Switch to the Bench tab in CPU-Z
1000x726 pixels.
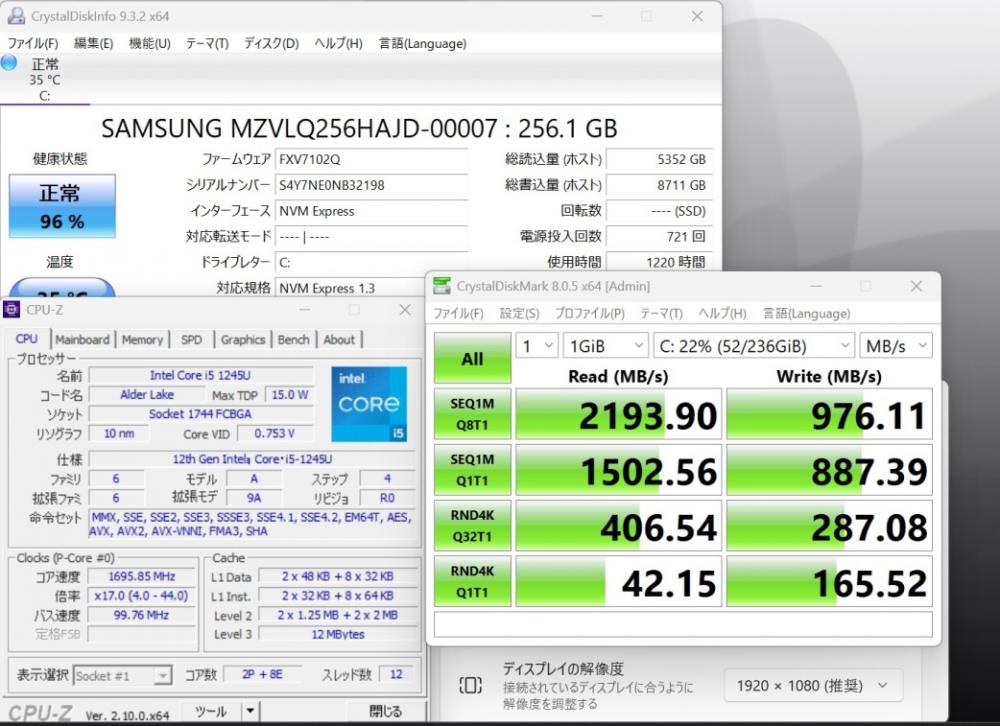pyautogui.click(x=293, y=339)
